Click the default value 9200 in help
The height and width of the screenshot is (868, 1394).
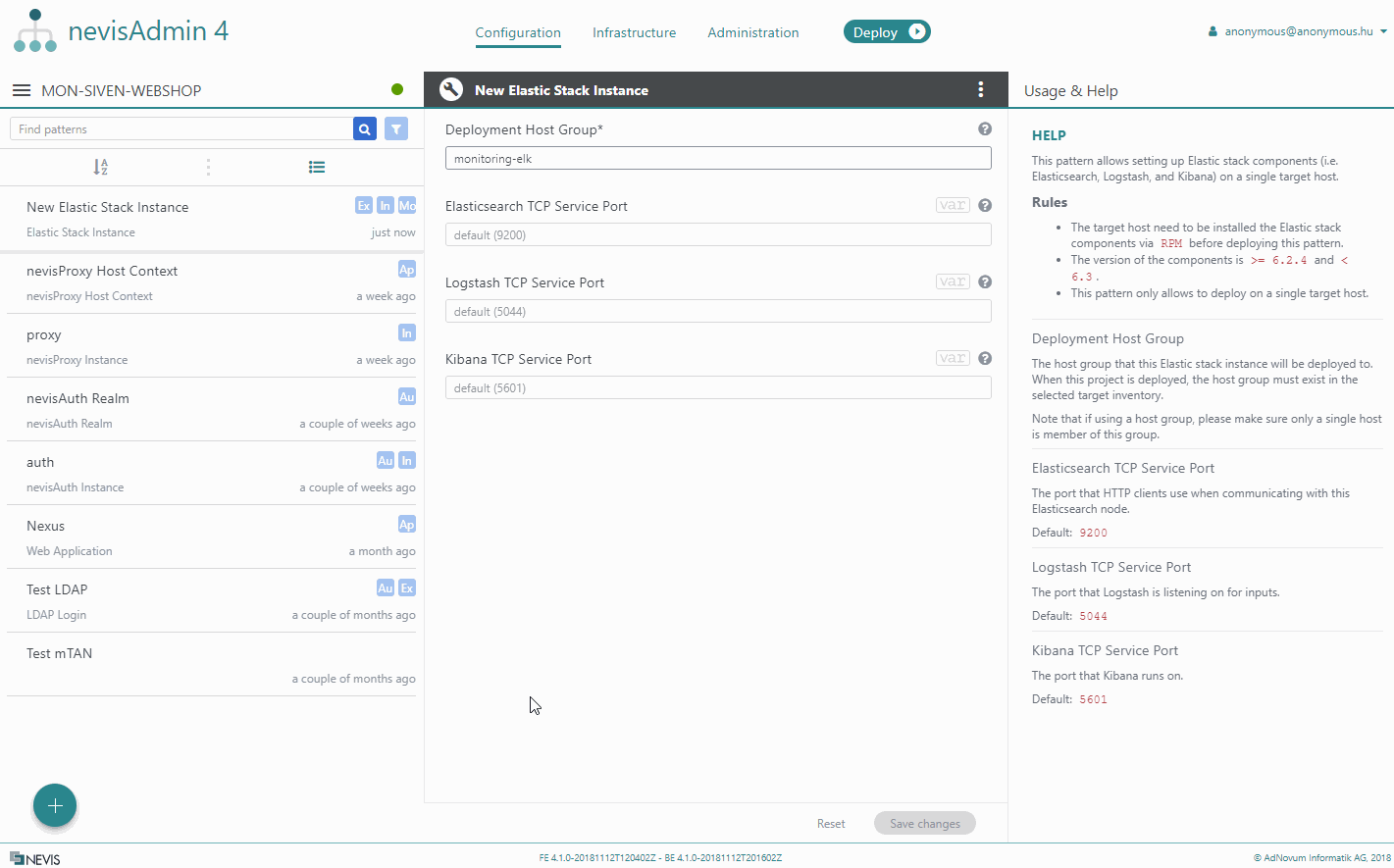(x=1093, y=533)
